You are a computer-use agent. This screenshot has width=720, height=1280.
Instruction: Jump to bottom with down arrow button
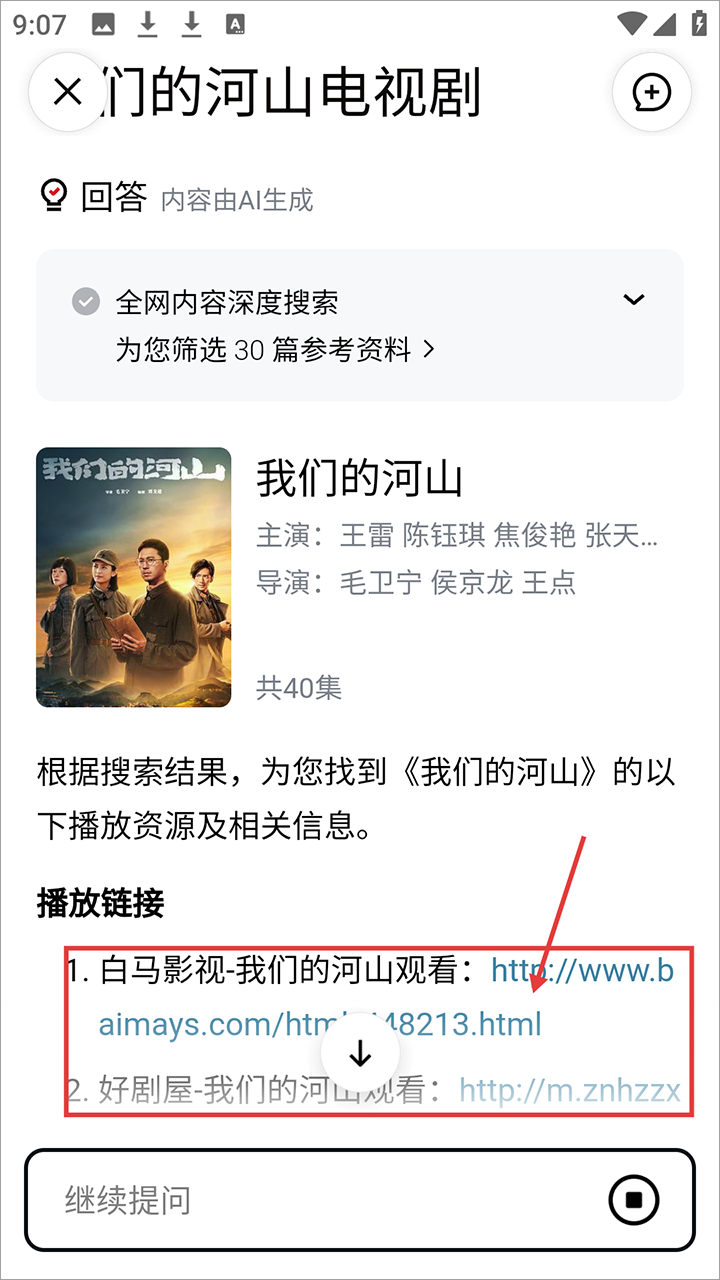[360, 1053]
